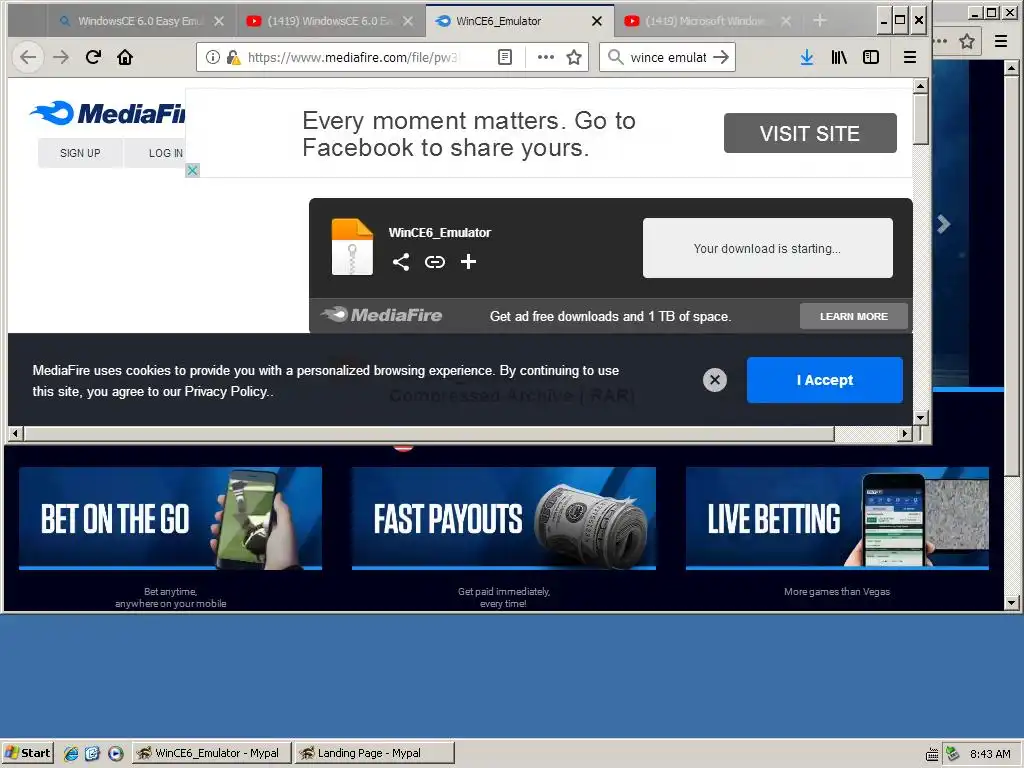Click the keyboard icon in system tray
The image size is (1024, 768).
click(933, 754)
